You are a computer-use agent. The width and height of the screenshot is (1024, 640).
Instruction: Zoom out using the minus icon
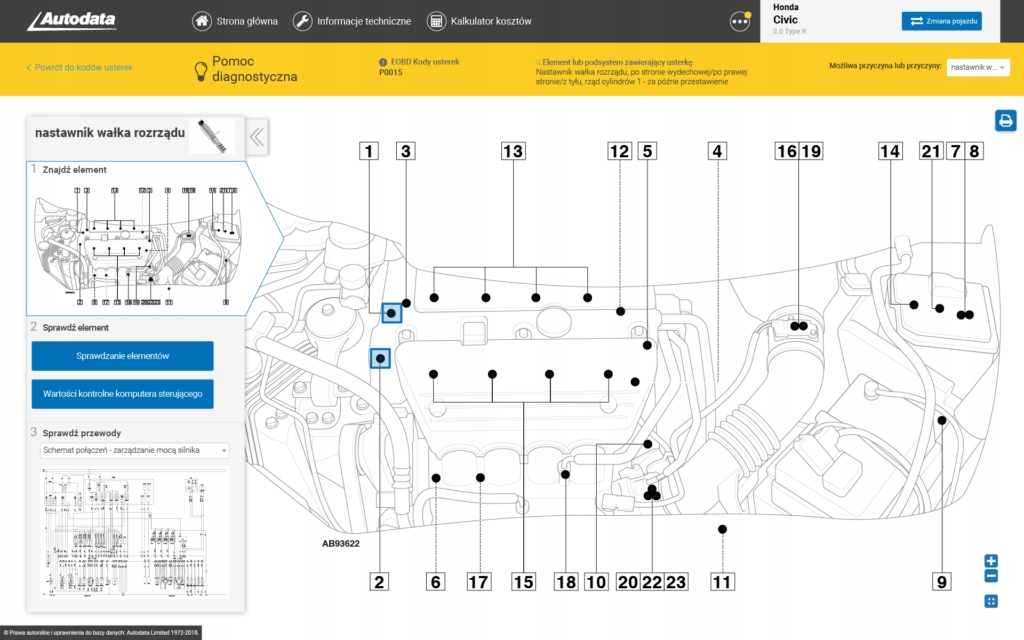pos(990,575)
